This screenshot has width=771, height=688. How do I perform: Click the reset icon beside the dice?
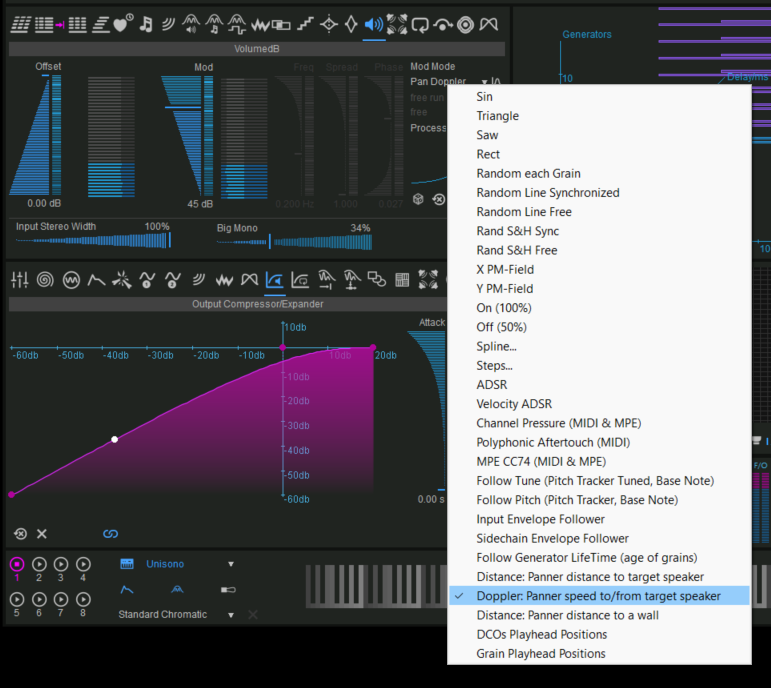(x=439, y=199)
